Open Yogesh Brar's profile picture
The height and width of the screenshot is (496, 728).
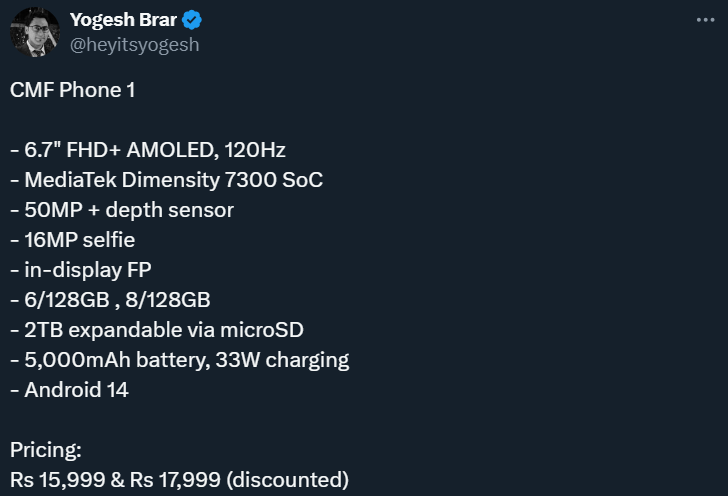pos(35,32)
